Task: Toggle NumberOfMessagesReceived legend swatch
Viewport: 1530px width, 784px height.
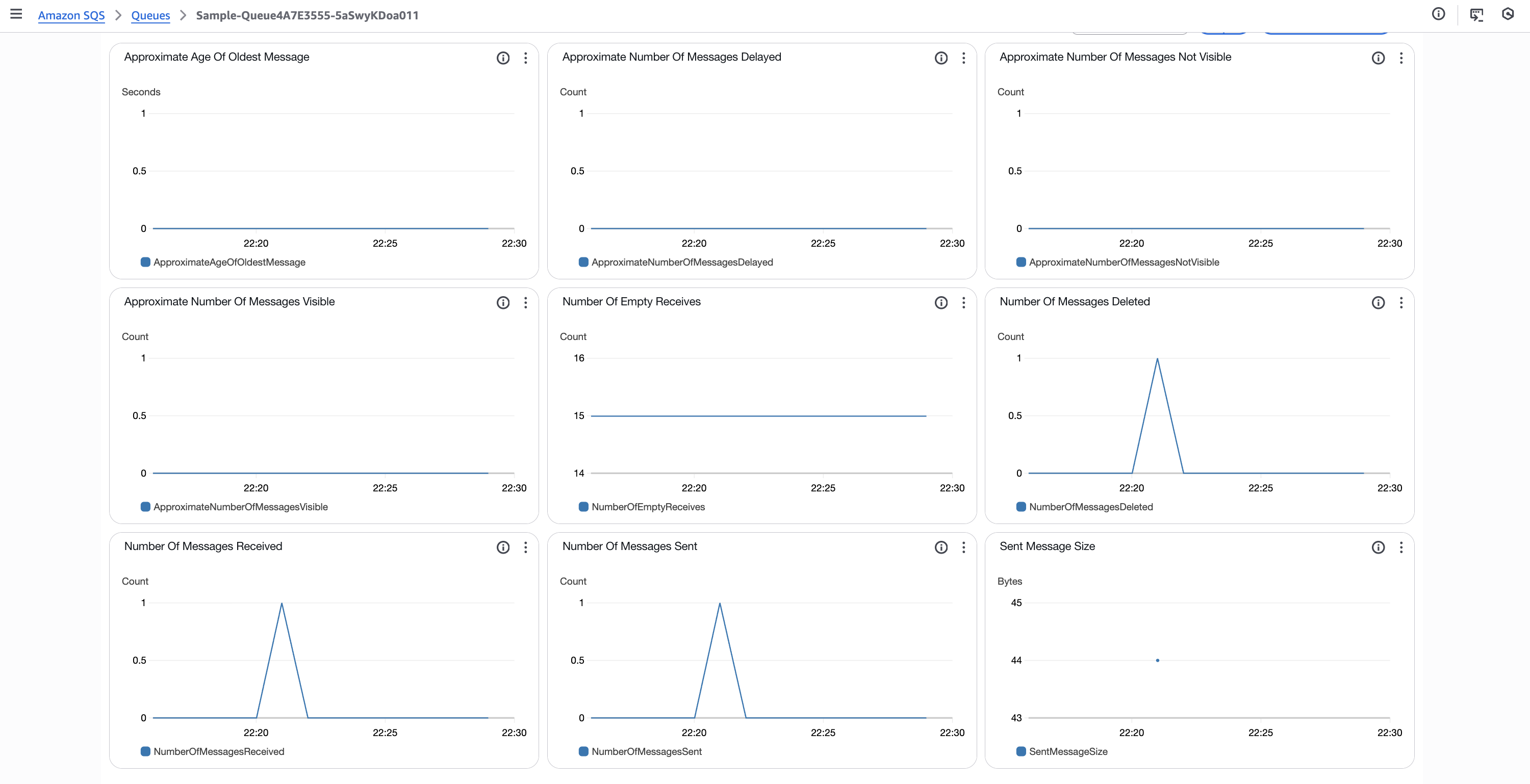Action: [145, 751]
